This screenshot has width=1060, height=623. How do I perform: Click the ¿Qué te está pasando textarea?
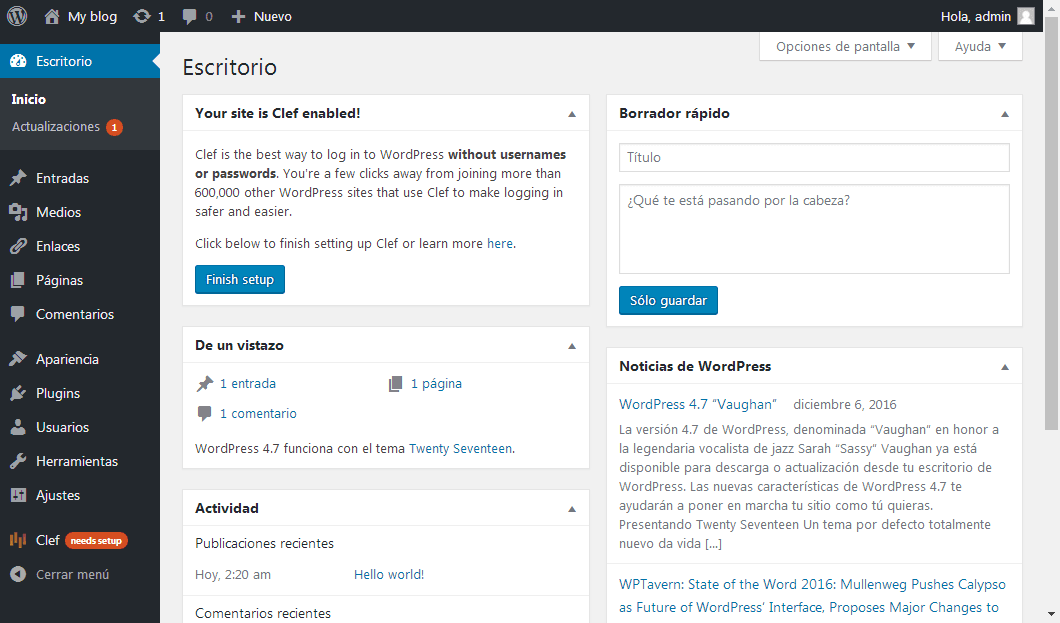click(814, 229)
